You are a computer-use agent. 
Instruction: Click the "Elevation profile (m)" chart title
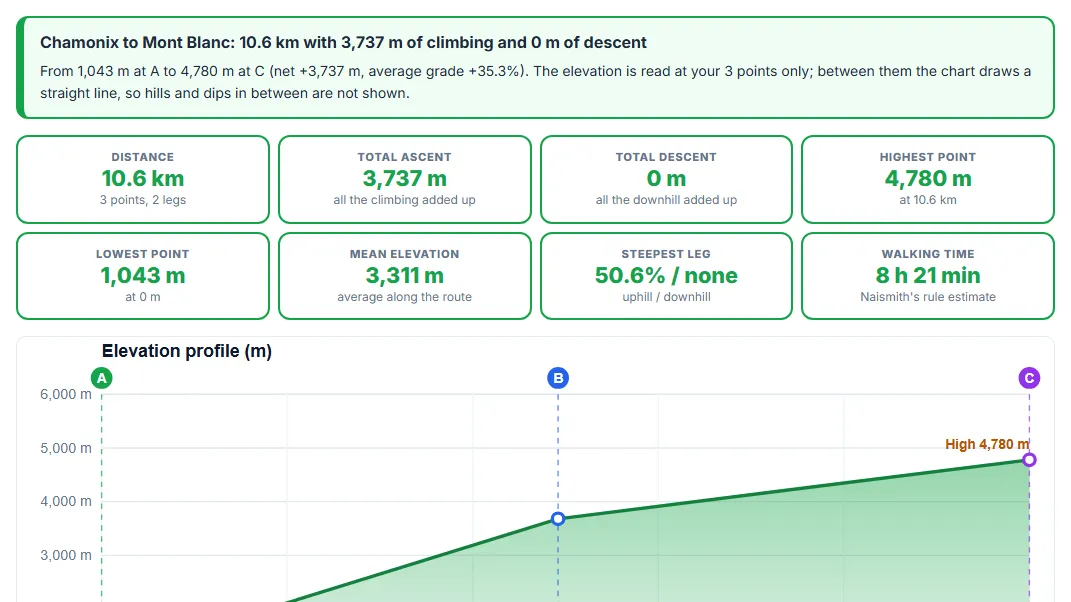186,351
